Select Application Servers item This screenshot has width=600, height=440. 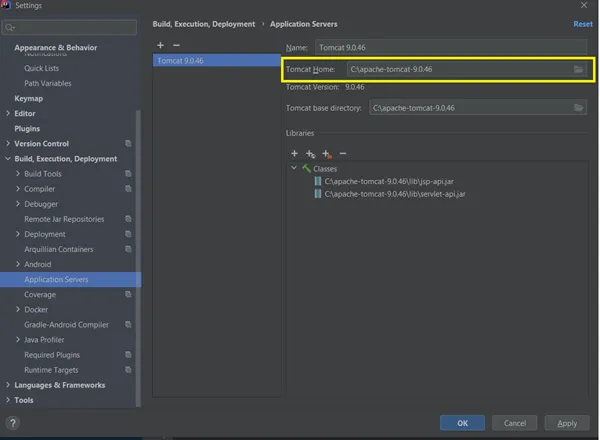click(x=70, y=279)
